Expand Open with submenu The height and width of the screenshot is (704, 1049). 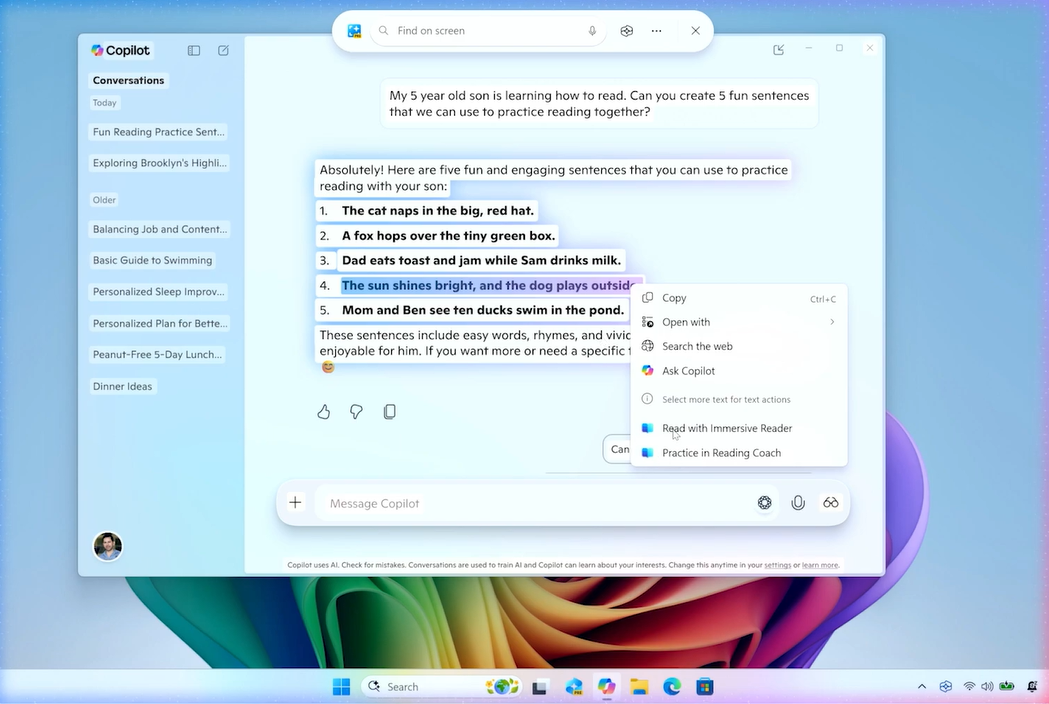tap(739, 322)
